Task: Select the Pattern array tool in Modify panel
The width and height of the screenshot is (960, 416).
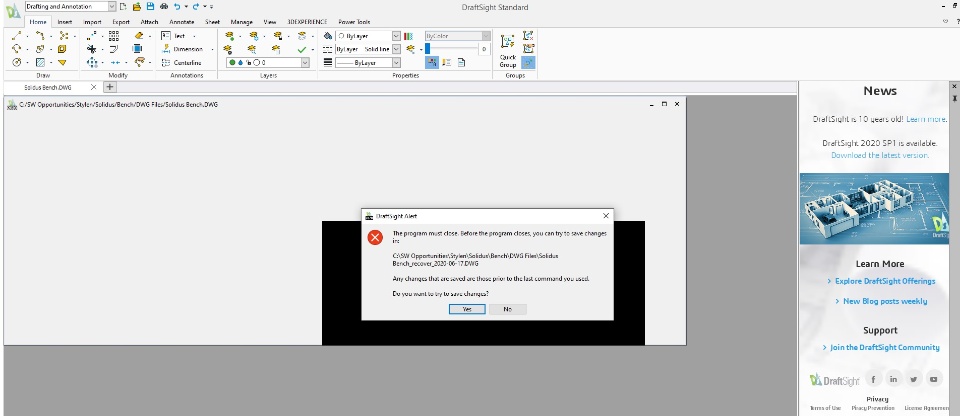Action: click(114, 36)
